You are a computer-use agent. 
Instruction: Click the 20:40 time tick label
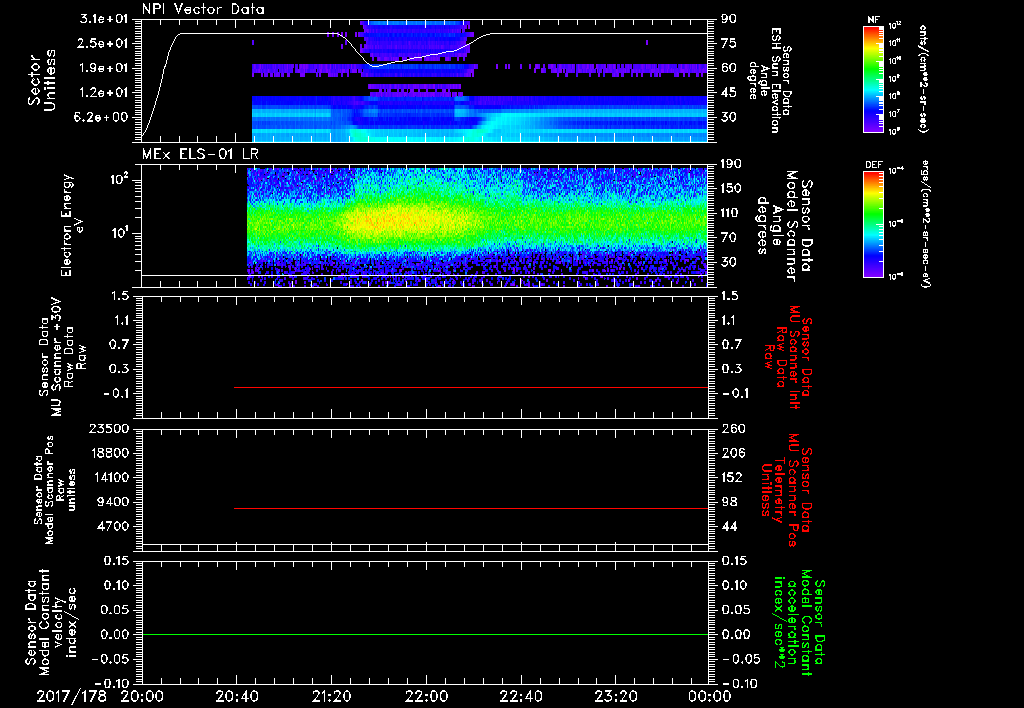237,697
